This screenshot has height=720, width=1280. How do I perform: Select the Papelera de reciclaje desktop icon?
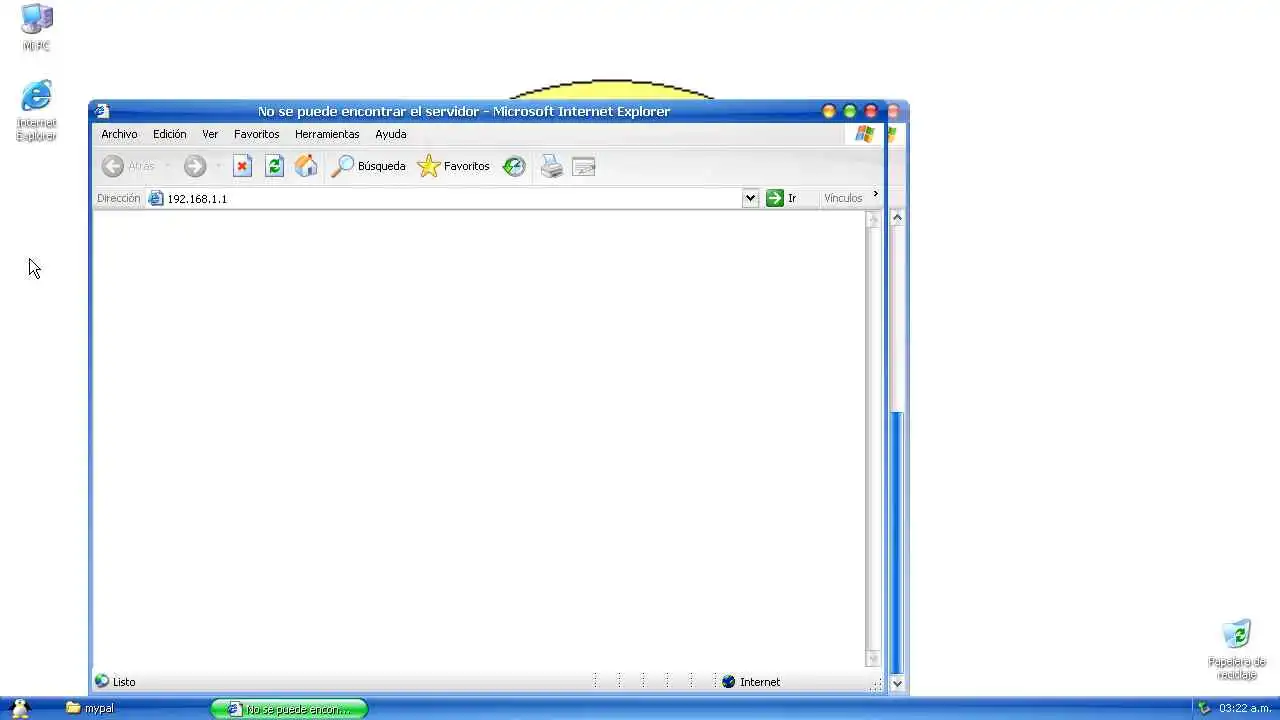point(1237,650)
